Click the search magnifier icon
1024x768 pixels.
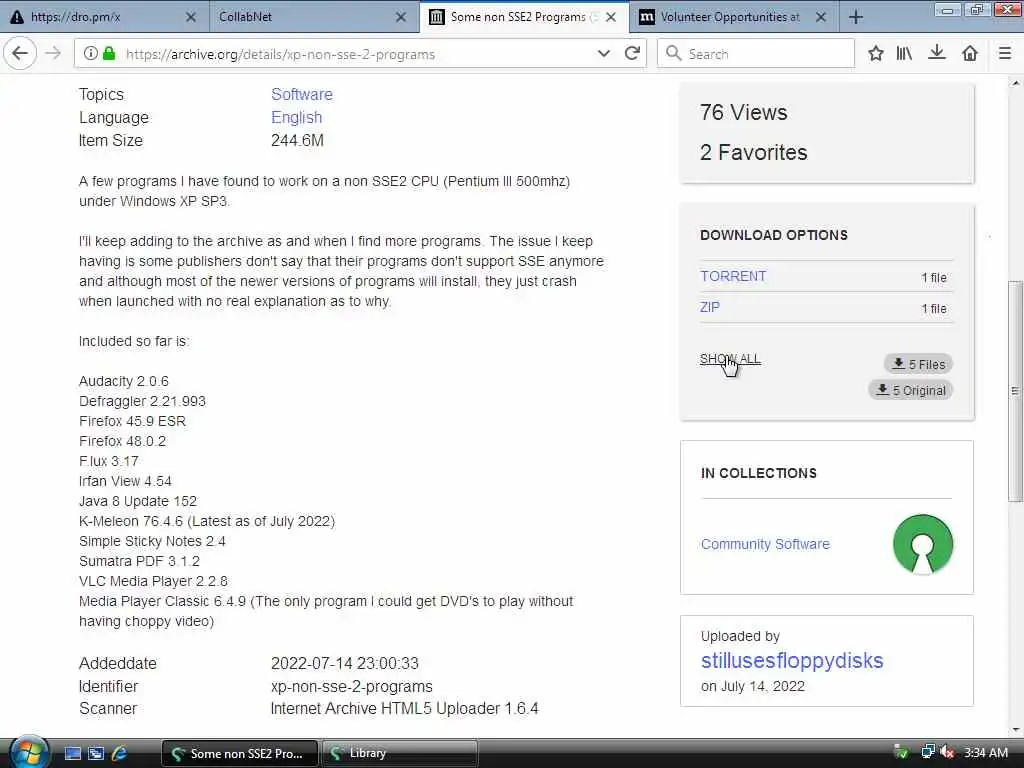coord(673,54)
